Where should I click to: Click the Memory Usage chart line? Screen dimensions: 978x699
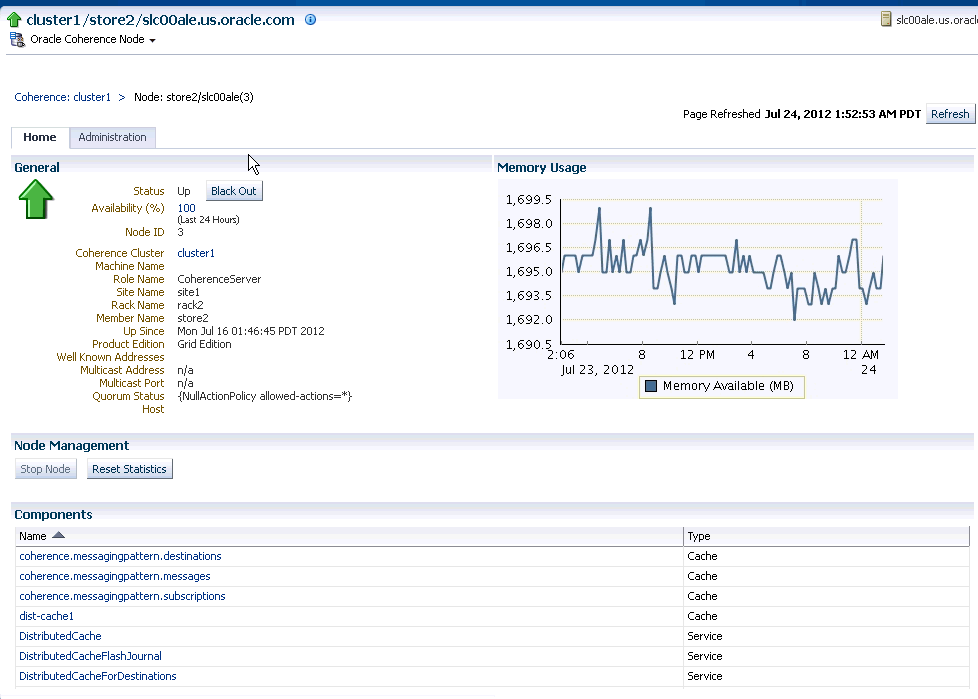tap(722, 262)
